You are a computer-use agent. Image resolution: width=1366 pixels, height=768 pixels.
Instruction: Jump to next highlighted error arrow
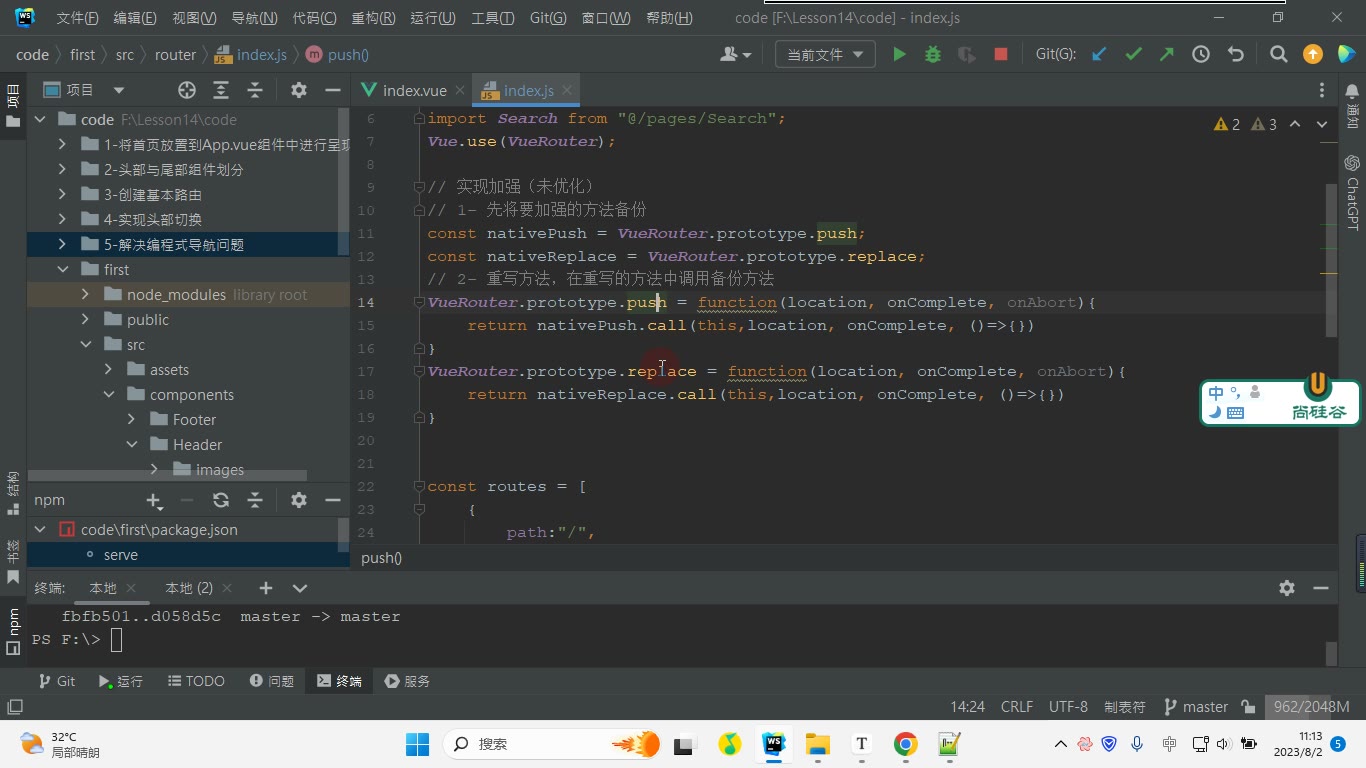[x=1322, y=124]
